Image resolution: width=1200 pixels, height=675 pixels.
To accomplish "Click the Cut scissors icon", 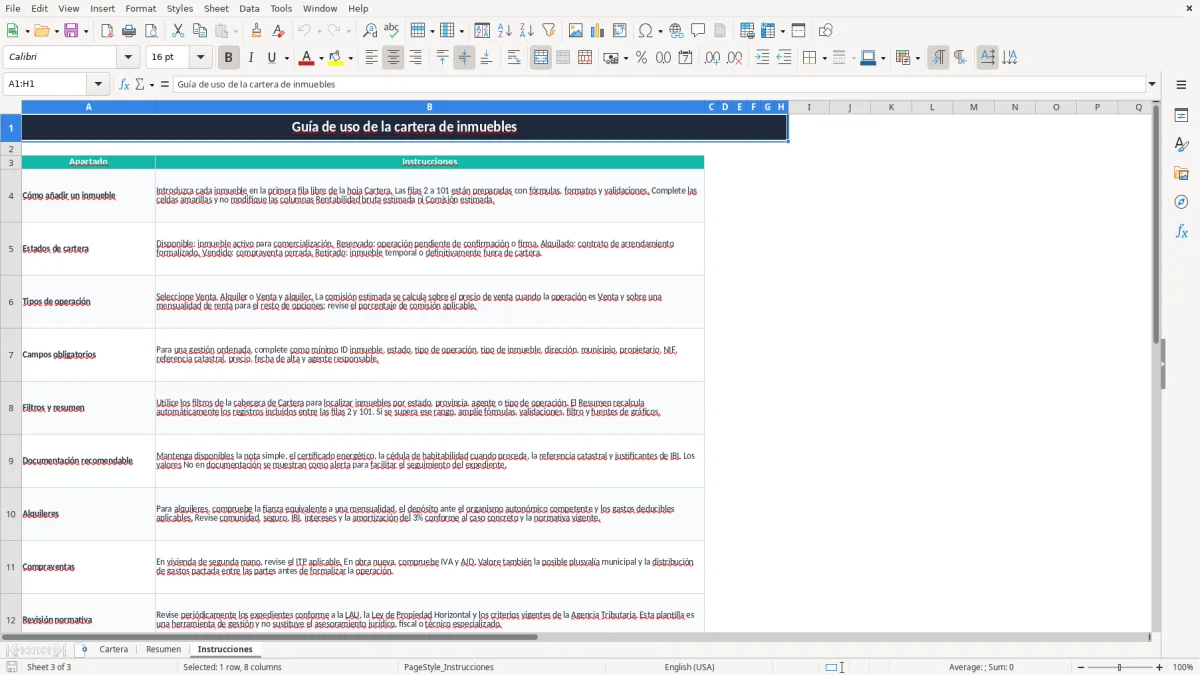I will point(178,31).
